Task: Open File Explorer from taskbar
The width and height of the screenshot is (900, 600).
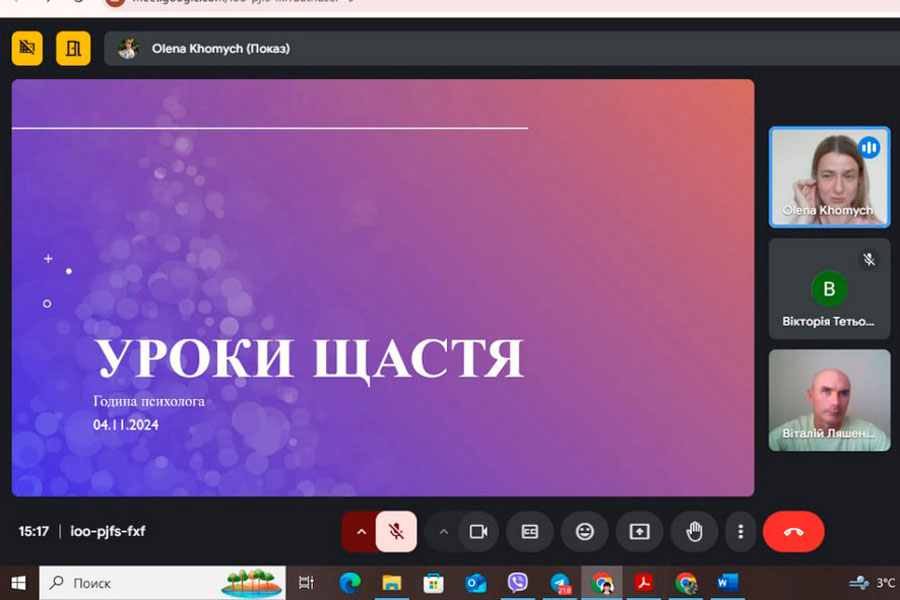Action: [391, 583]
